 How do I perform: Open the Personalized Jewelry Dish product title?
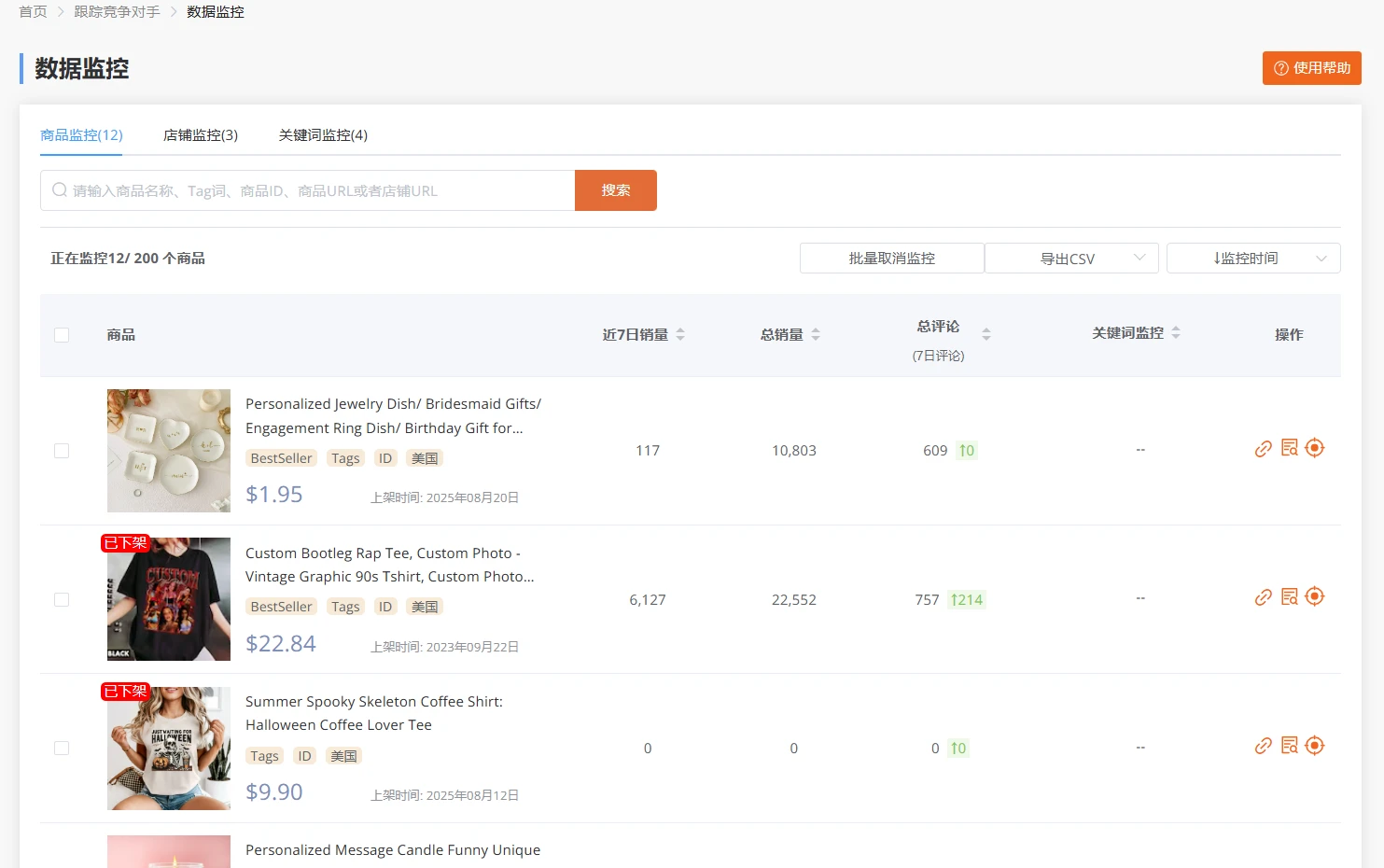(393, 416)
